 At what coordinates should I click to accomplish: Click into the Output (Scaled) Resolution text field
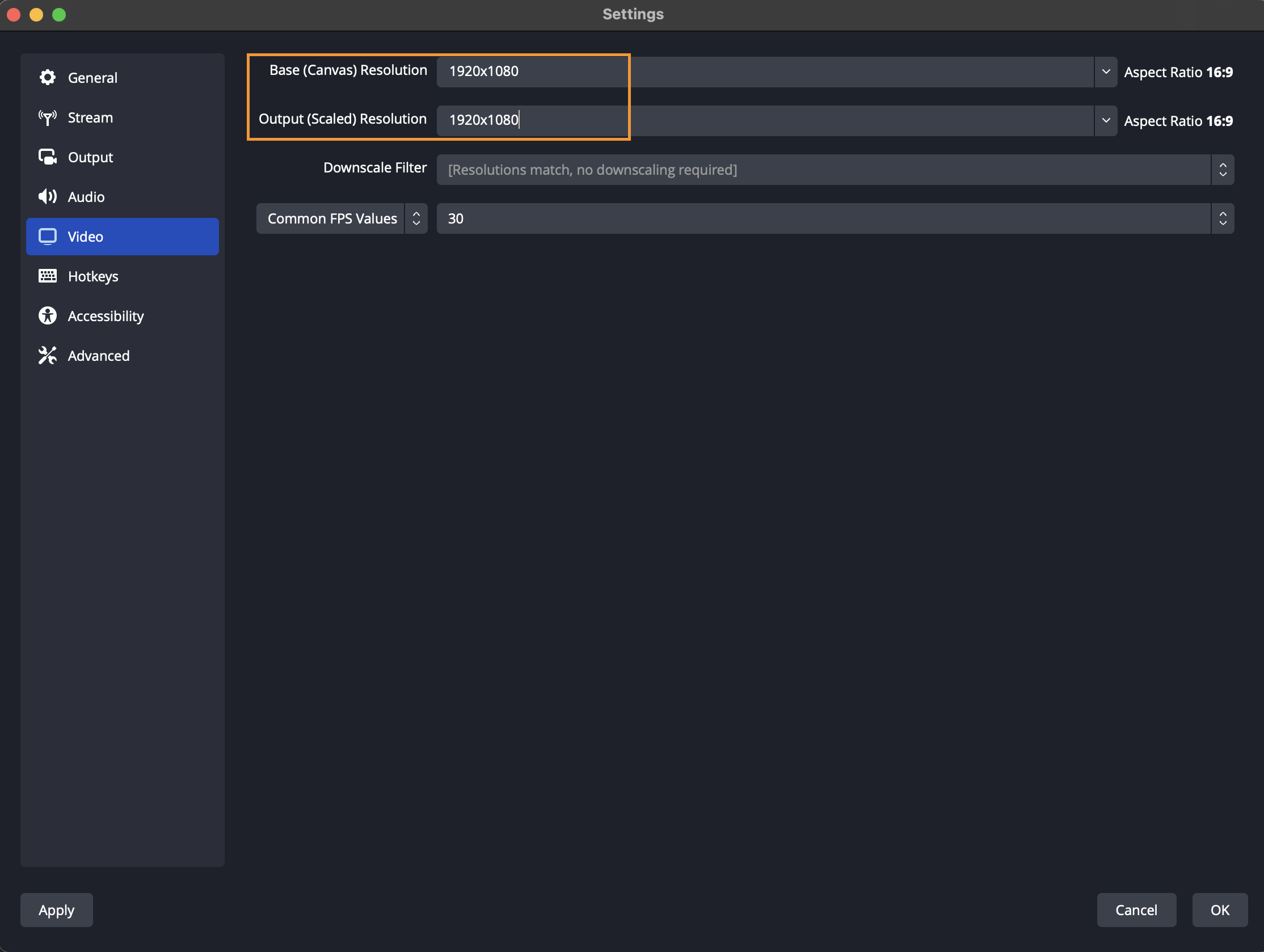[x=766, y=121]
